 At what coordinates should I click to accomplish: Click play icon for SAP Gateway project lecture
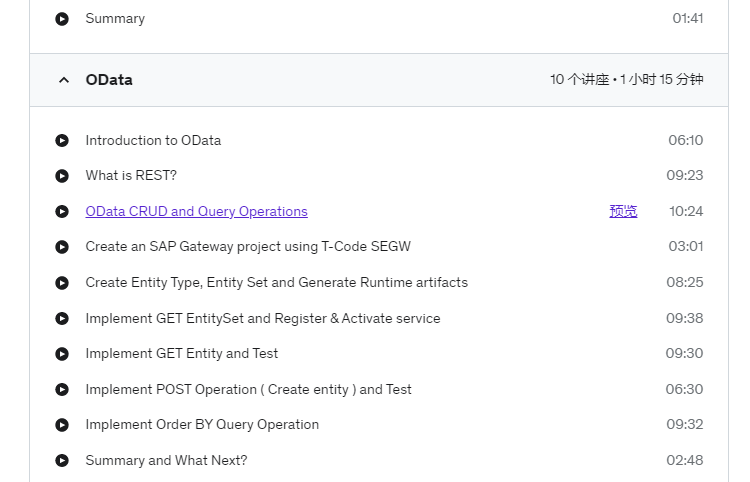[62, 247]
